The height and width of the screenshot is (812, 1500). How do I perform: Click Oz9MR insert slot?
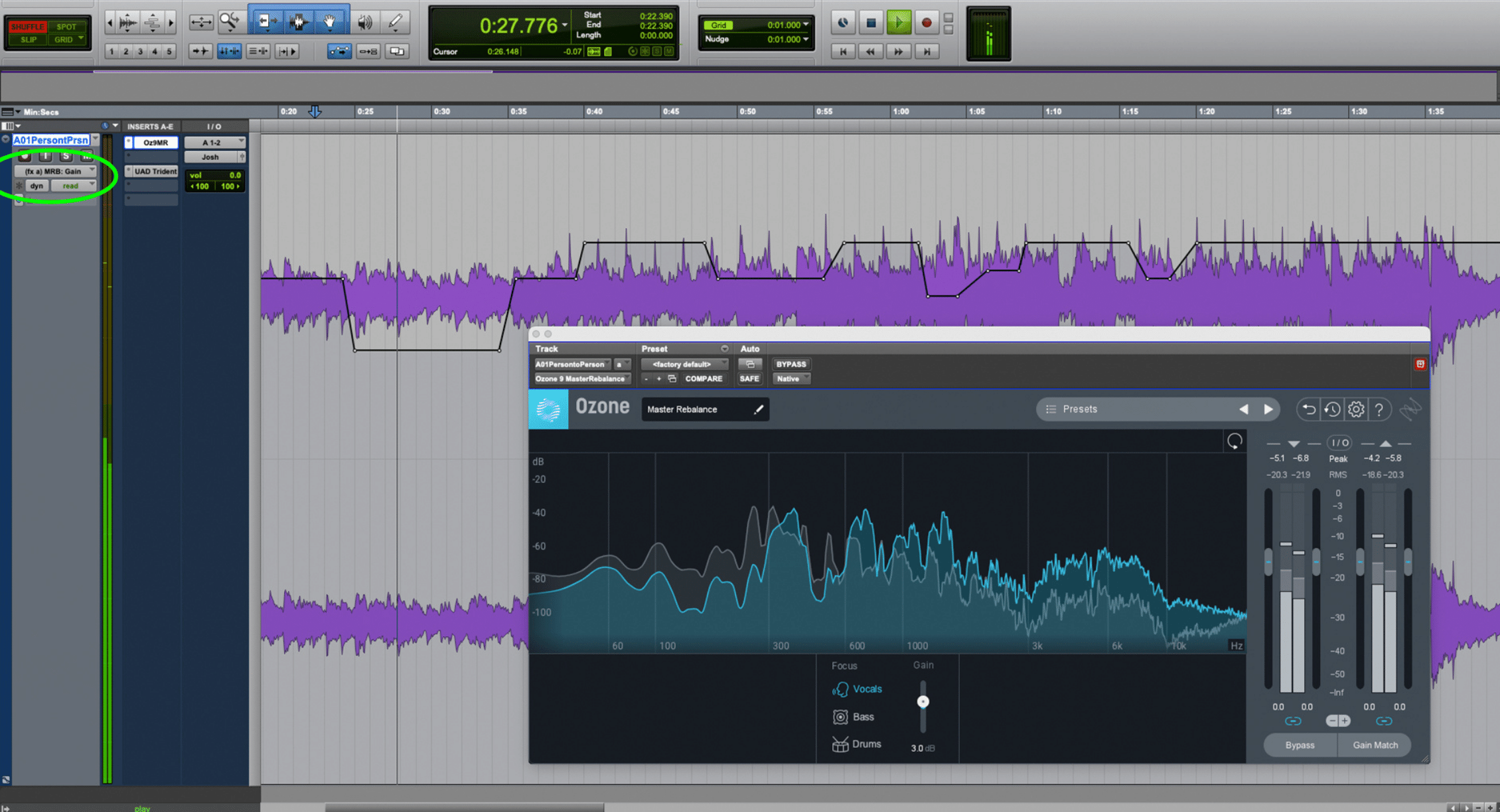pyautogui.click(x=156, y=143)
